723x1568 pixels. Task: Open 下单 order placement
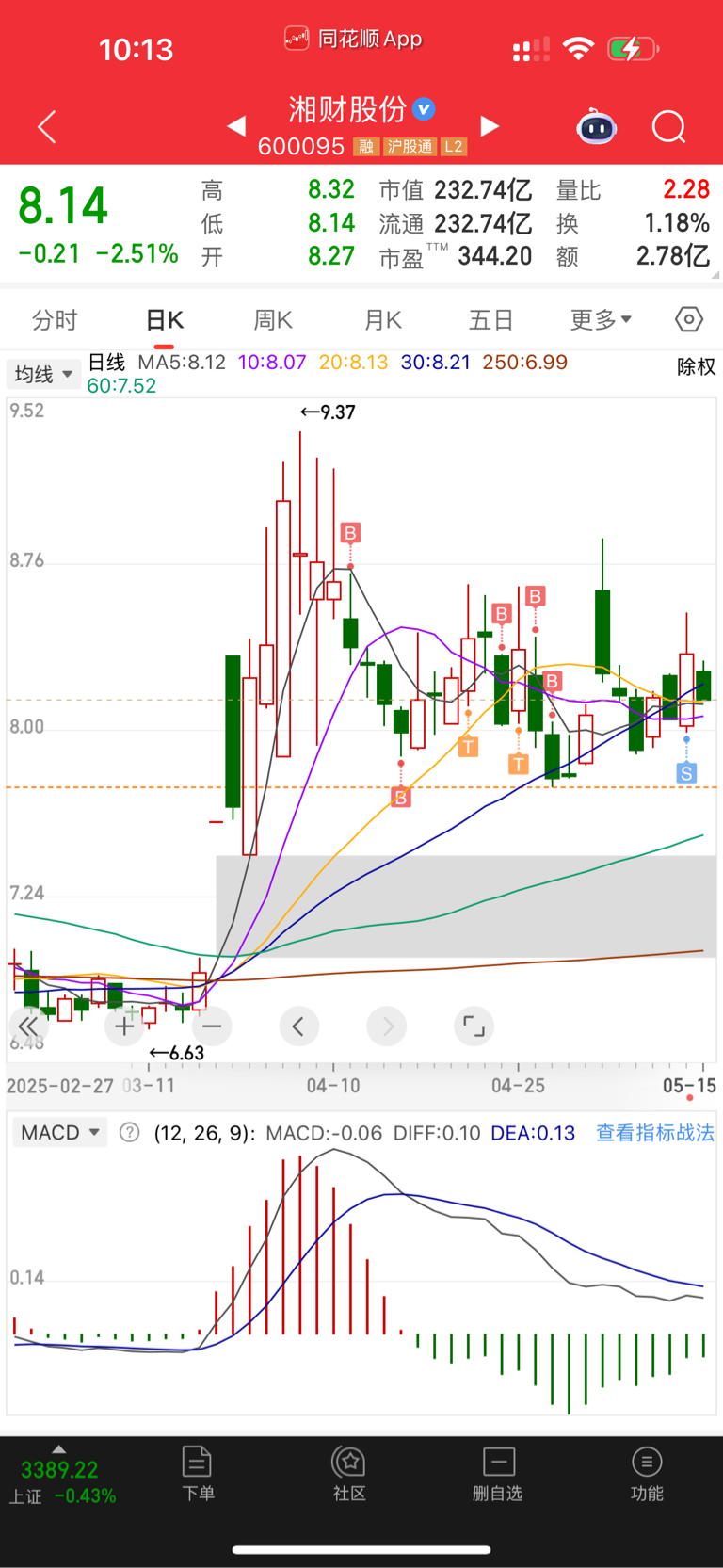pyautogui.click(x=198, y=1474)
